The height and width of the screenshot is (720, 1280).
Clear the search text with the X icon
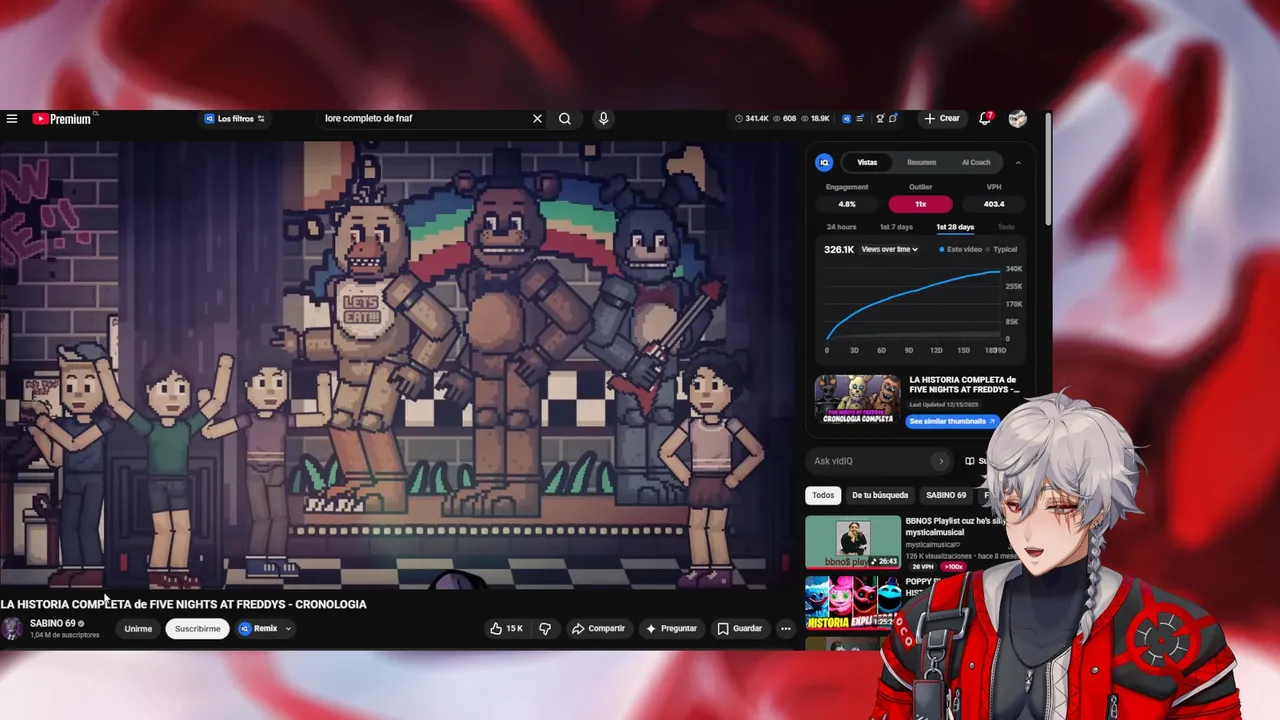(x=537, y=118)
